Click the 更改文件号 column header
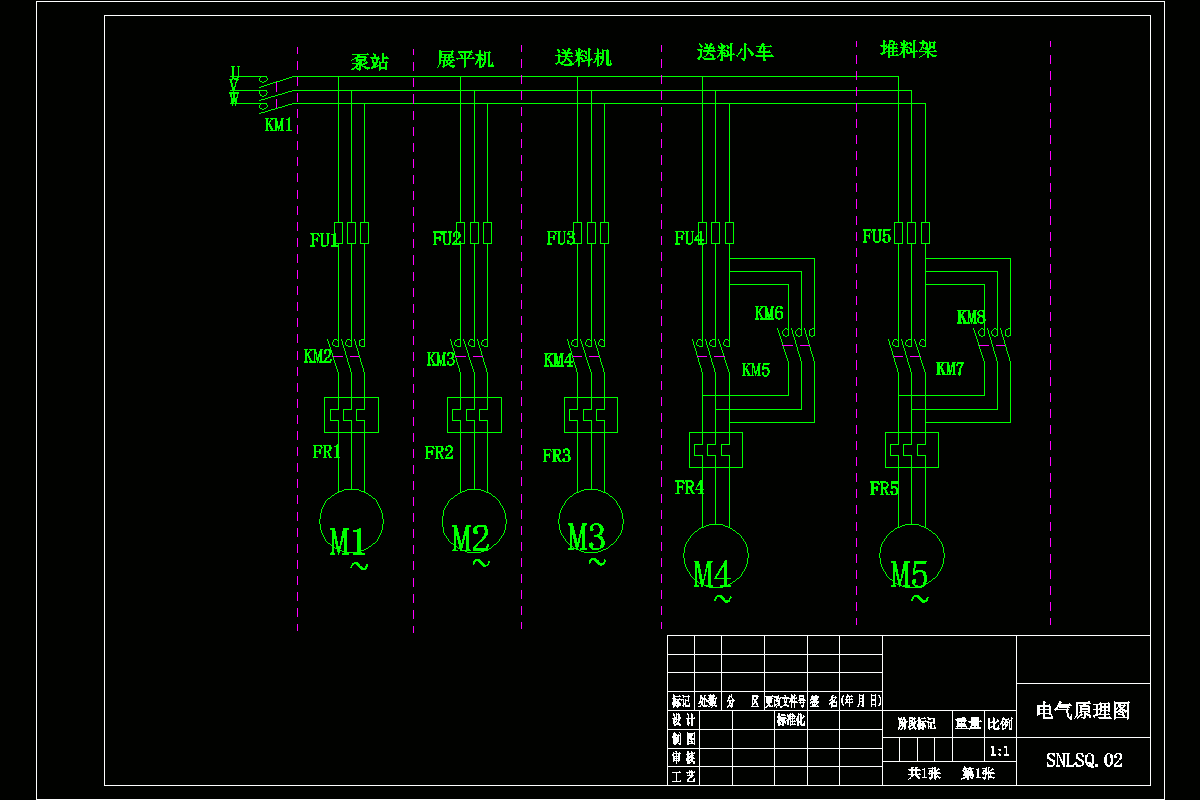The height and width of the screenshot is (800, 1200). (785, 702)
